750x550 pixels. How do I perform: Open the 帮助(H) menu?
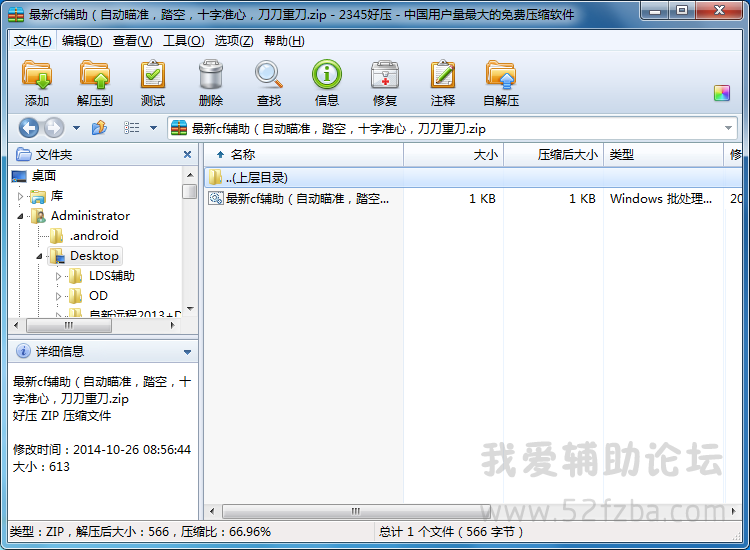284,41
